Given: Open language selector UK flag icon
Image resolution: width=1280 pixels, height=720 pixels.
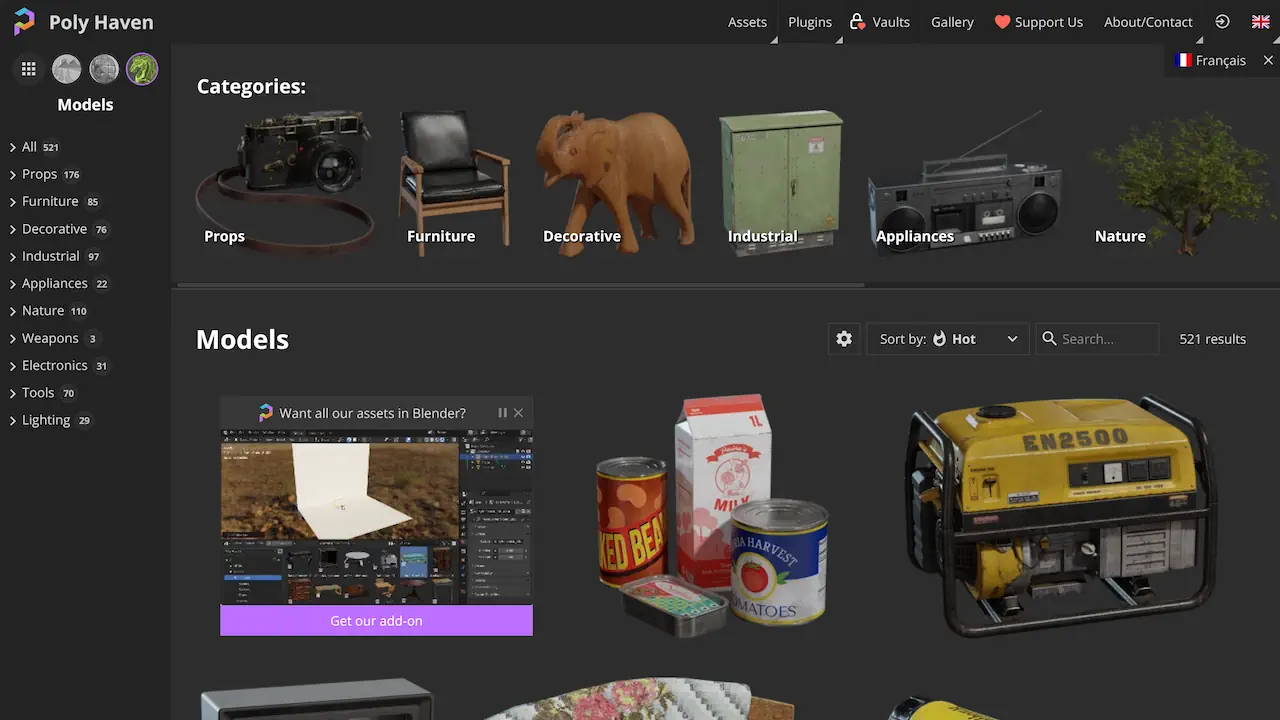Looking at the screenshot, I should (1261, 22).
